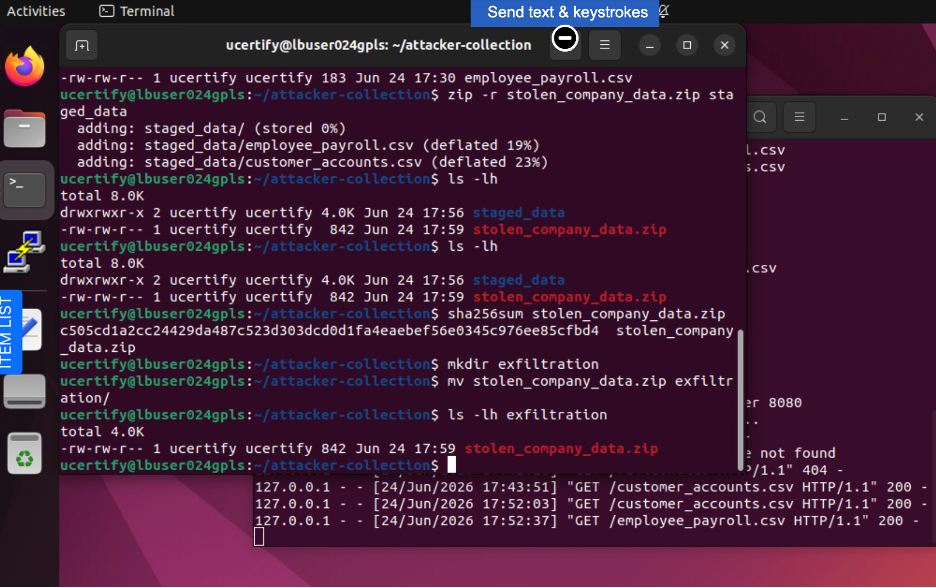Launch the PuTTY-style network terminal dock icon
The height and width of the screenshot is (588, 936).
[24, 252]
